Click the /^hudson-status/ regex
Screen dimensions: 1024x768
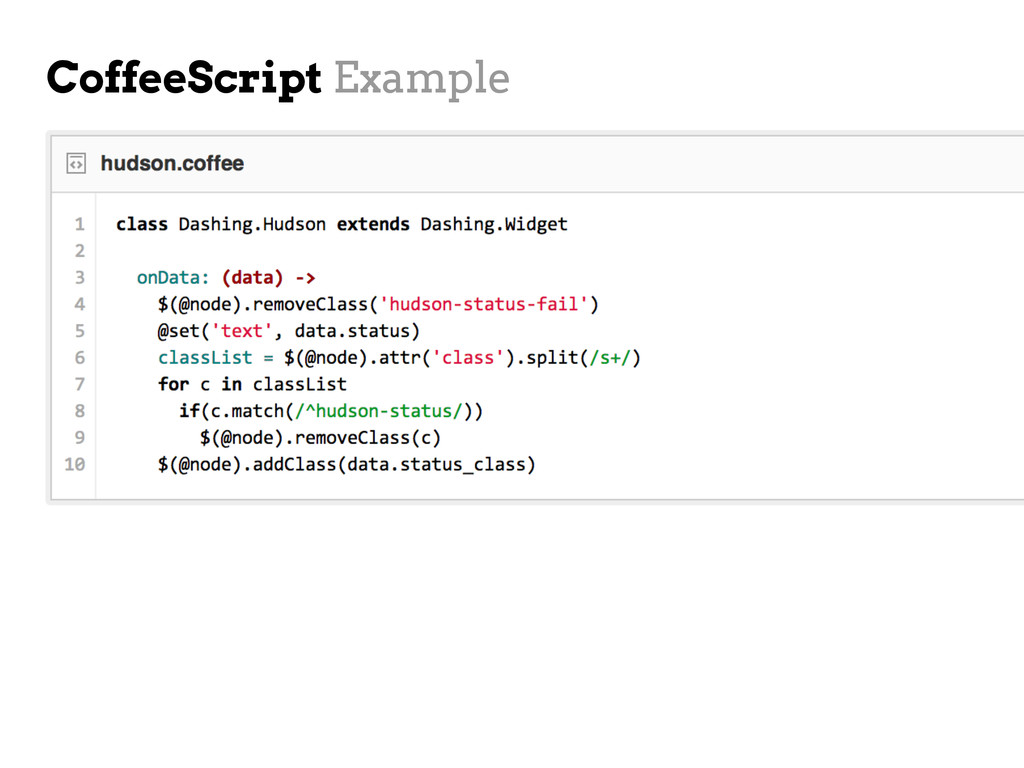(x=379, y=411)
